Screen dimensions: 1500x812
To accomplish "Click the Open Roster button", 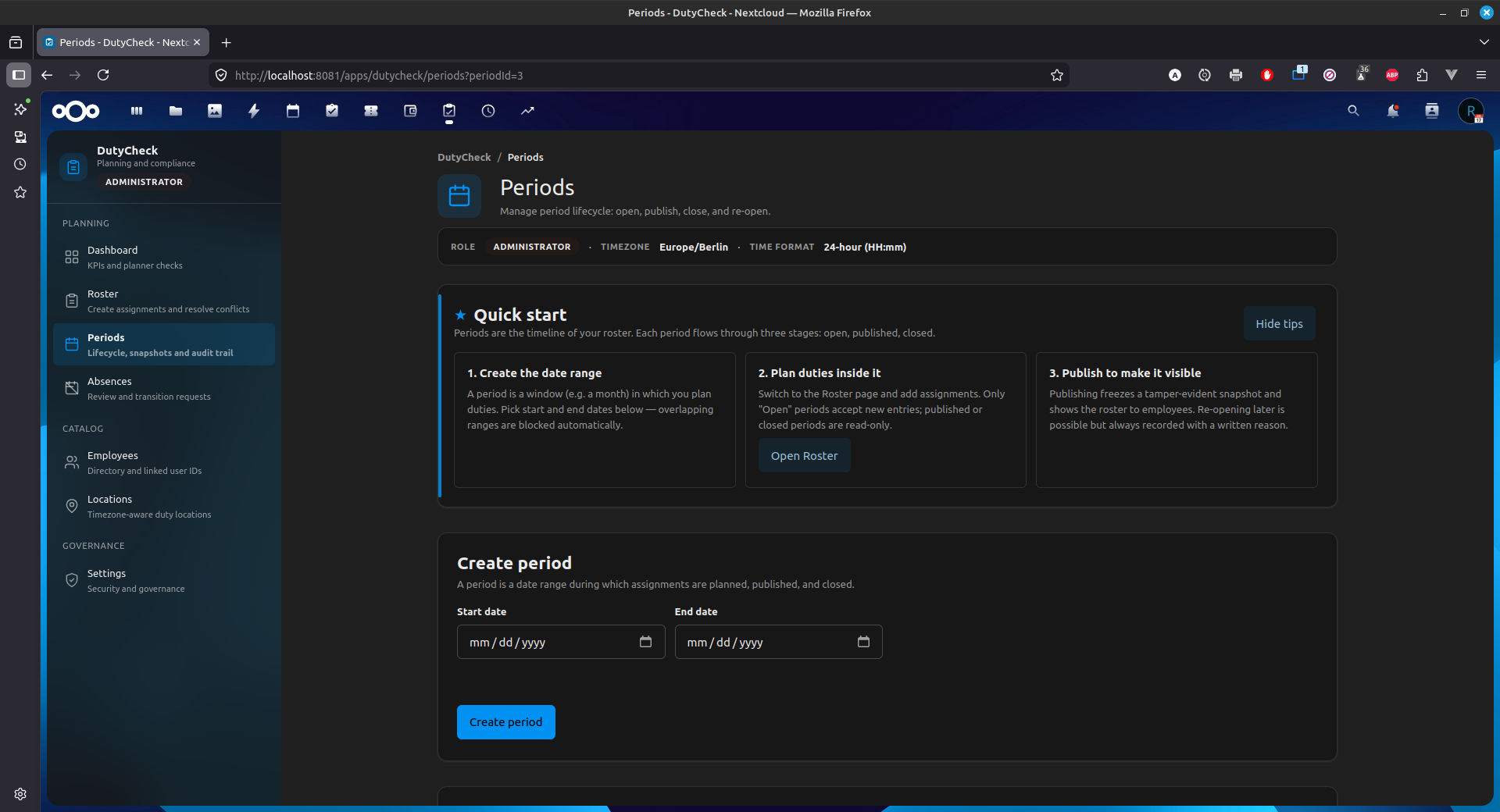I will 804,456.
